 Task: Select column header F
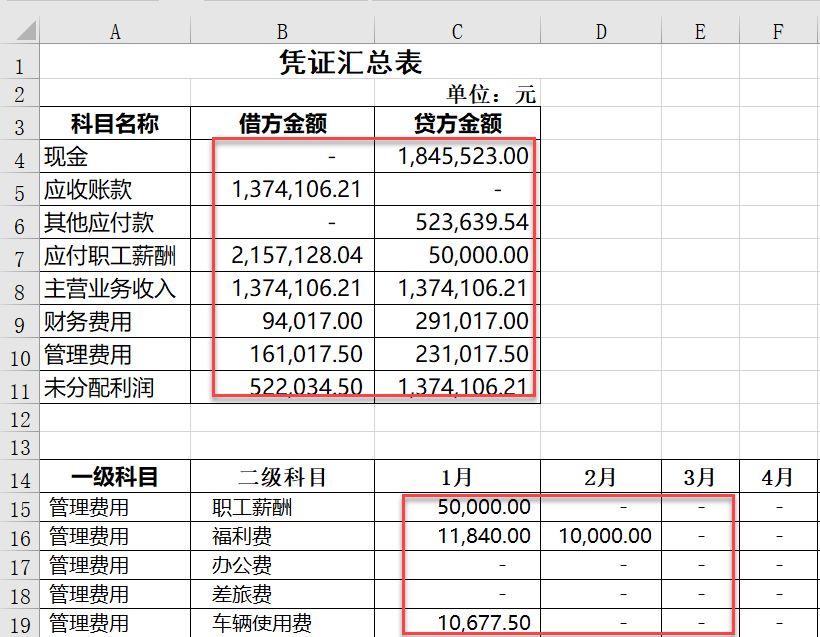(x=777, y=30)
